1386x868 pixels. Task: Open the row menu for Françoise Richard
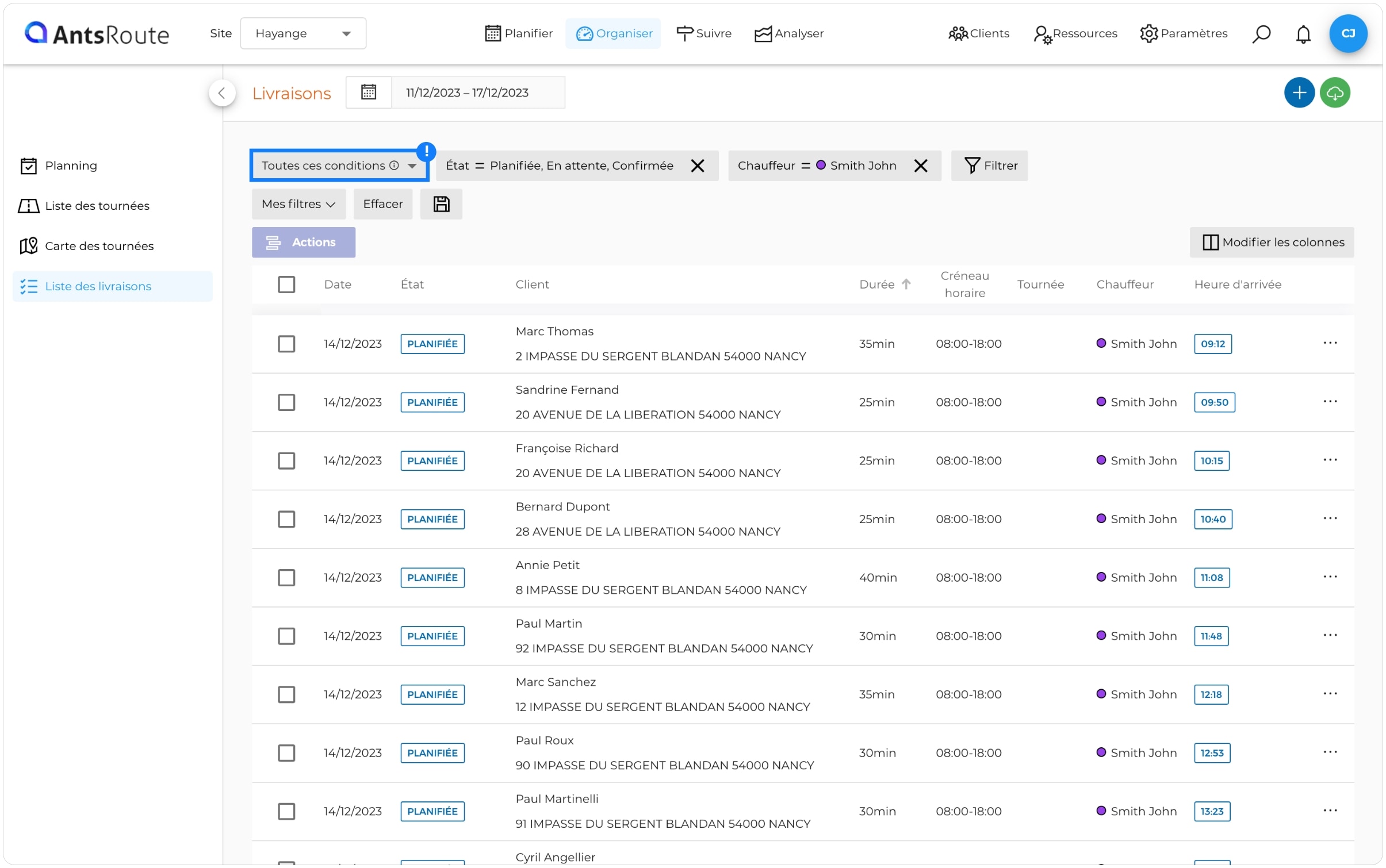[1330, 460]
